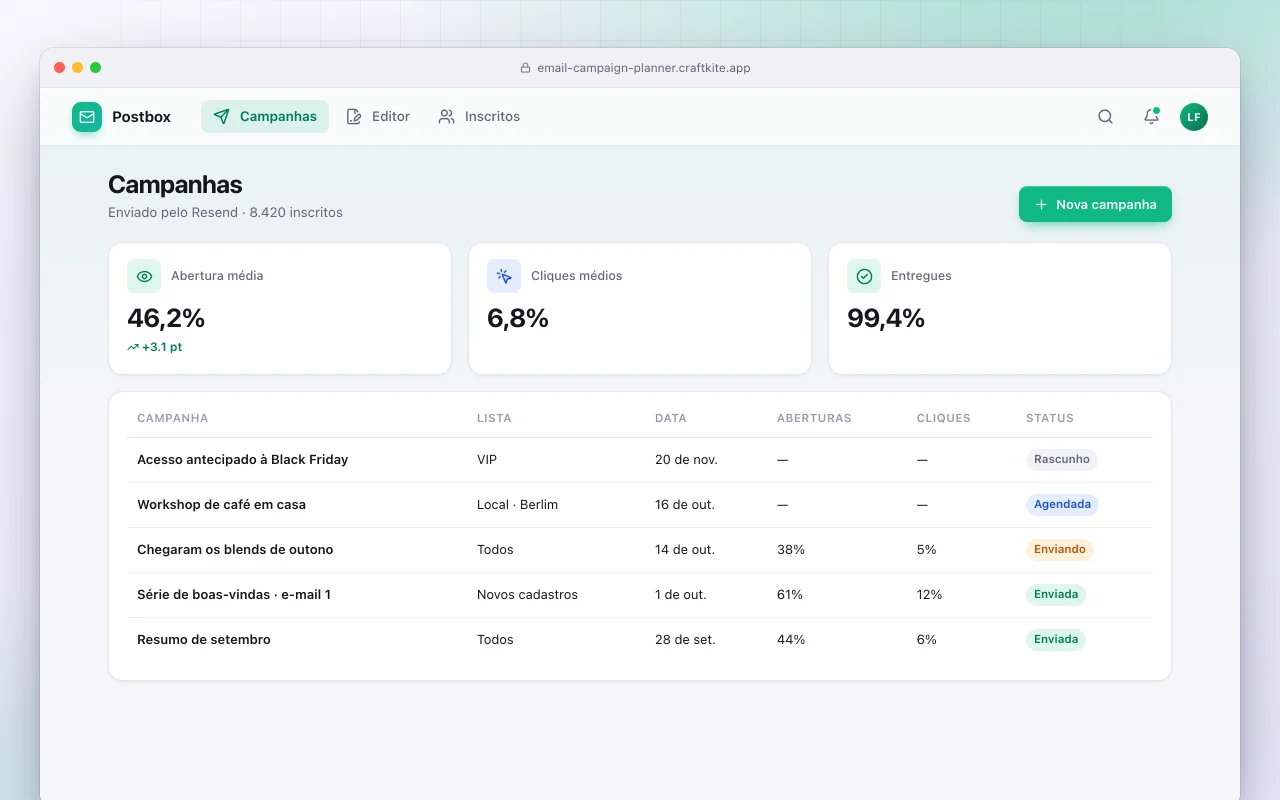Click the LISTA column header
Screen dimensions: 1280x800
click(x=494, y=418)
